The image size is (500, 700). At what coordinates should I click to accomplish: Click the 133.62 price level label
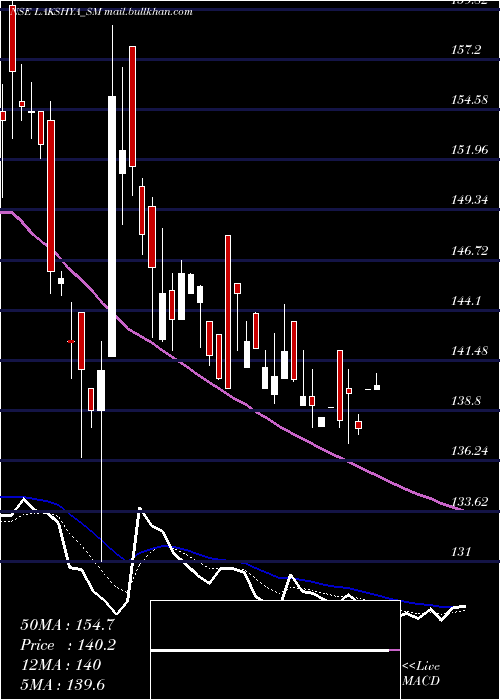point(469,501)
